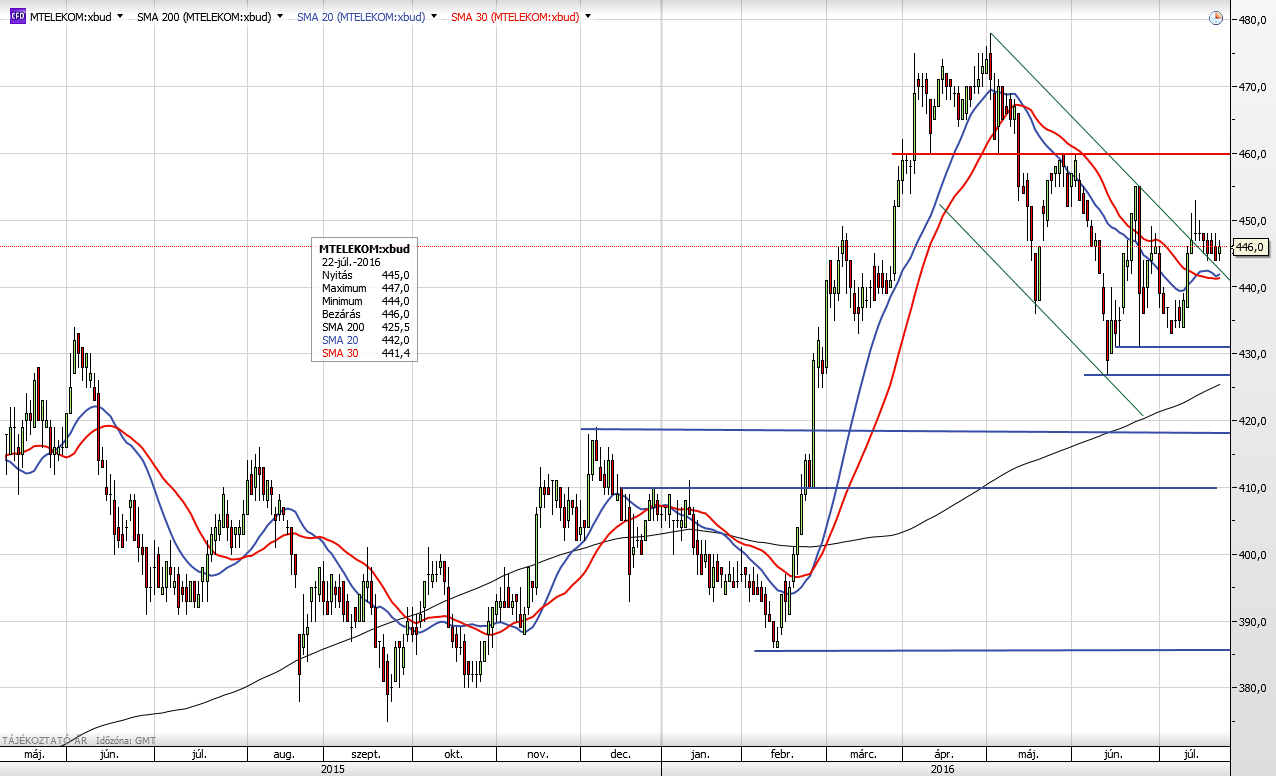Click the aug. month label on time axis
Screen dimensions: 1276x776
coord(283,755)
